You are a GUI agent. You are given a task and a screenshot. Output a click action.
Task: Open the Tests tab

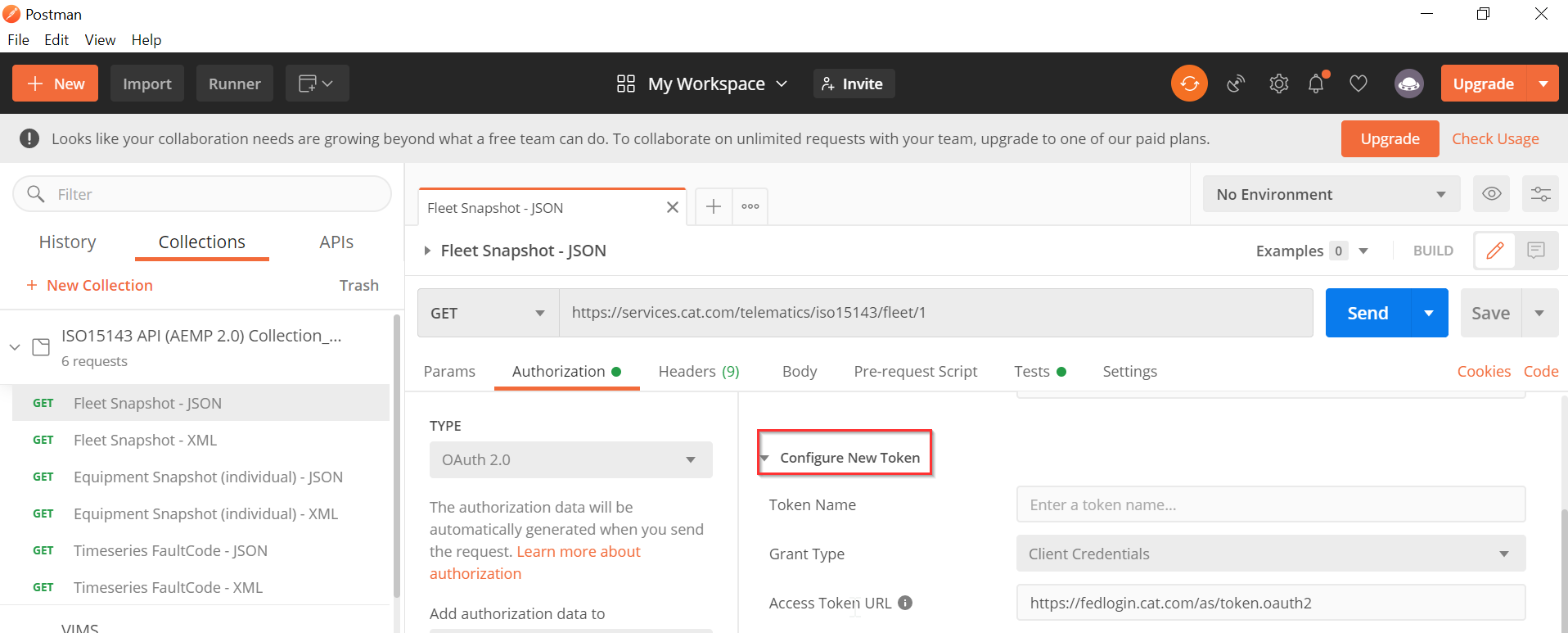coord(1039,371)
